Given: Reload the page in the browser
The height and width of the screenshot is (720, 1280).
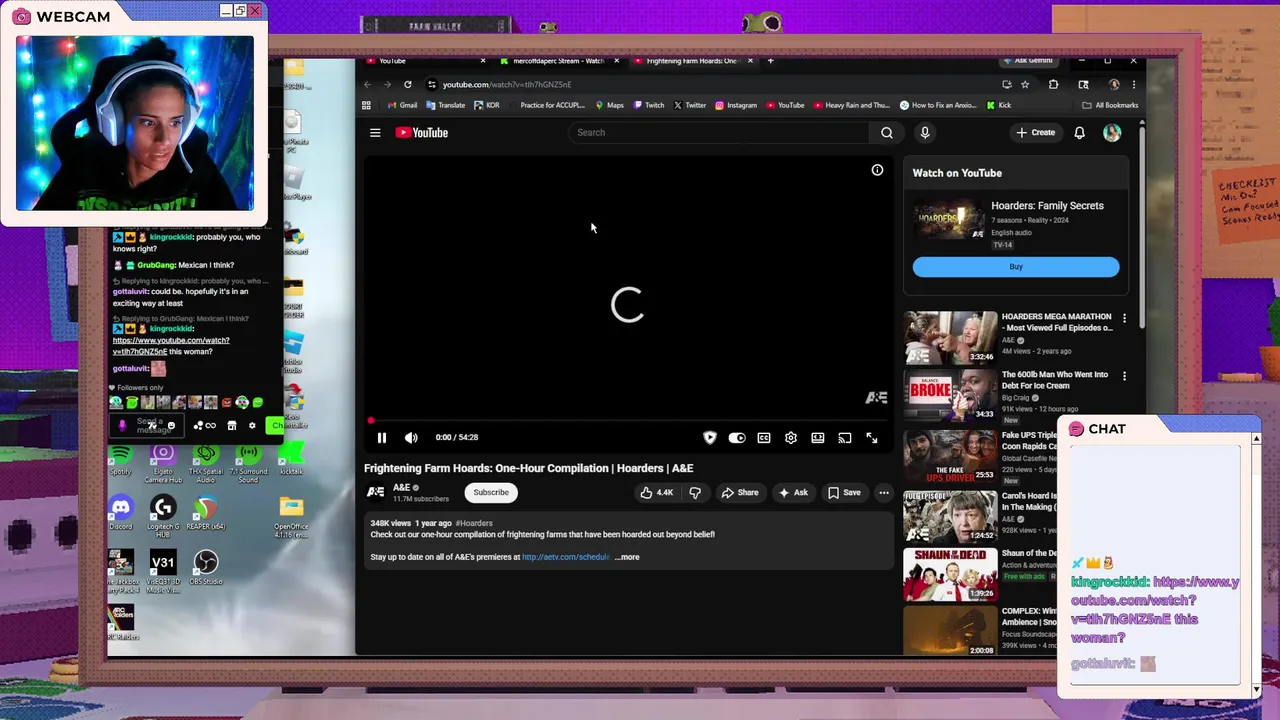Looking at the screenshot, I should coord(408,85).
